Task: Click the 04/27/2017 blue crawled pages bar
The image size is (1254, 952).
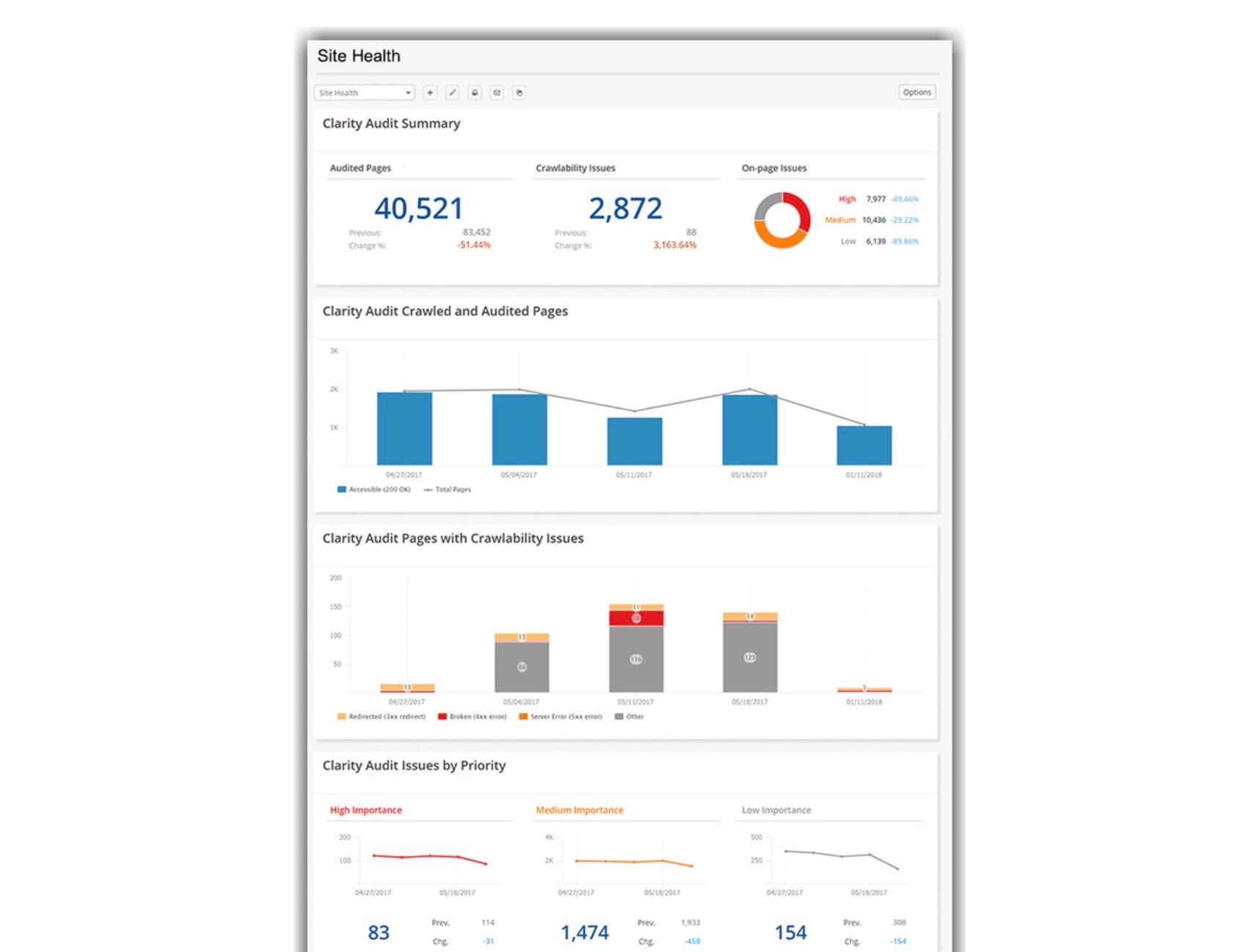Action: click(x=404, y=428)
